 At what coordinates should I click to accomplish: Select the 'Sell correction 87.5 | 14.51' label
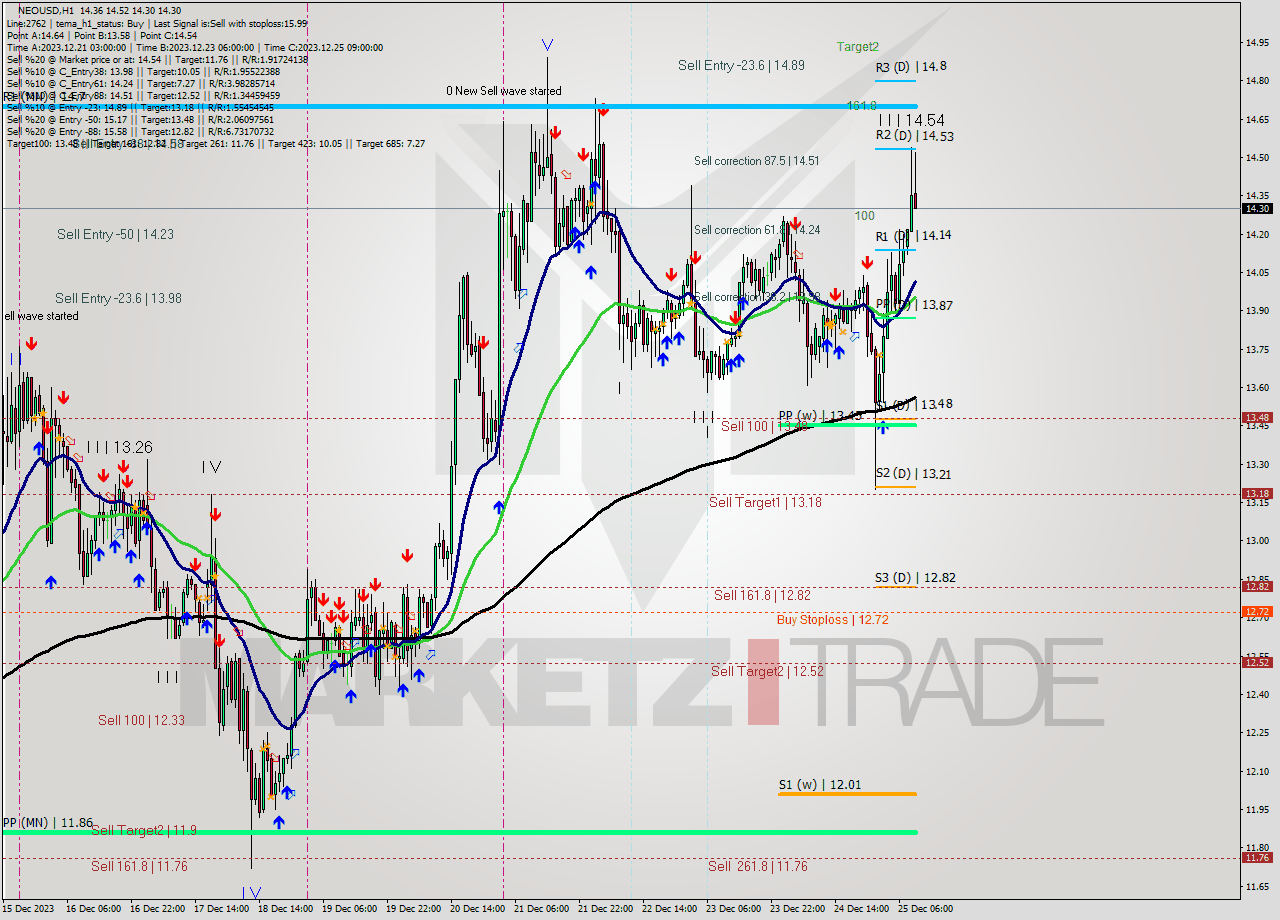tap(757, 161)
